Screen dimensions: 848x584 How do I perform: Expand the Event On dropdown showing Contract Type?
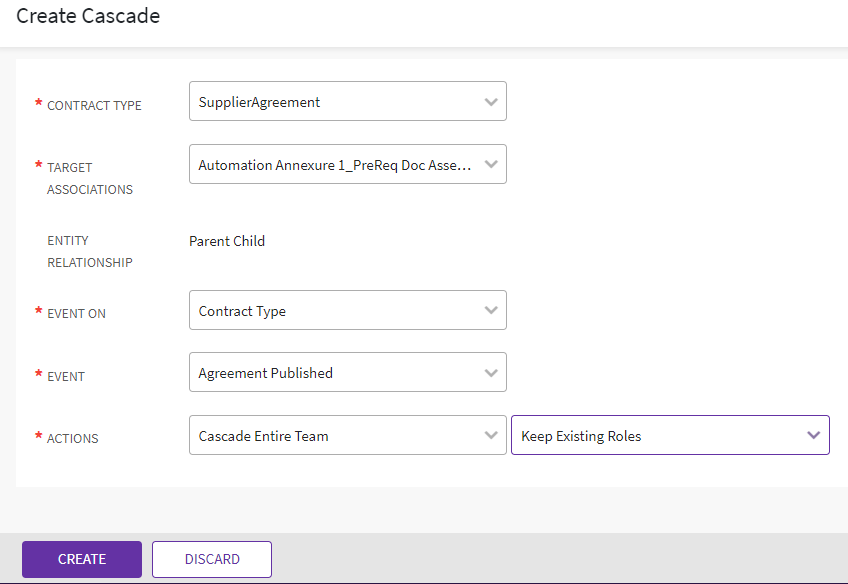click(335, 311)
